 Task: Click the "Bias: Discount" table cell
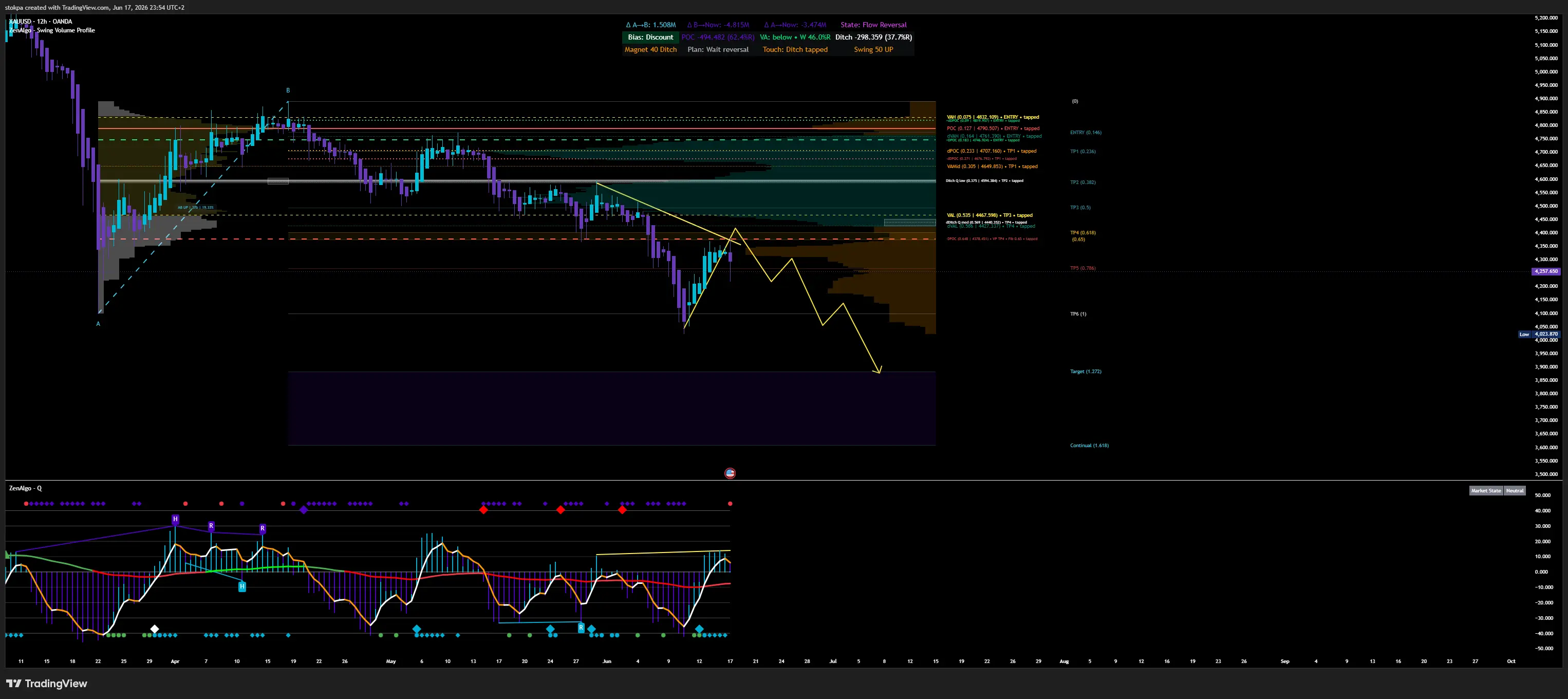(651, 37)
